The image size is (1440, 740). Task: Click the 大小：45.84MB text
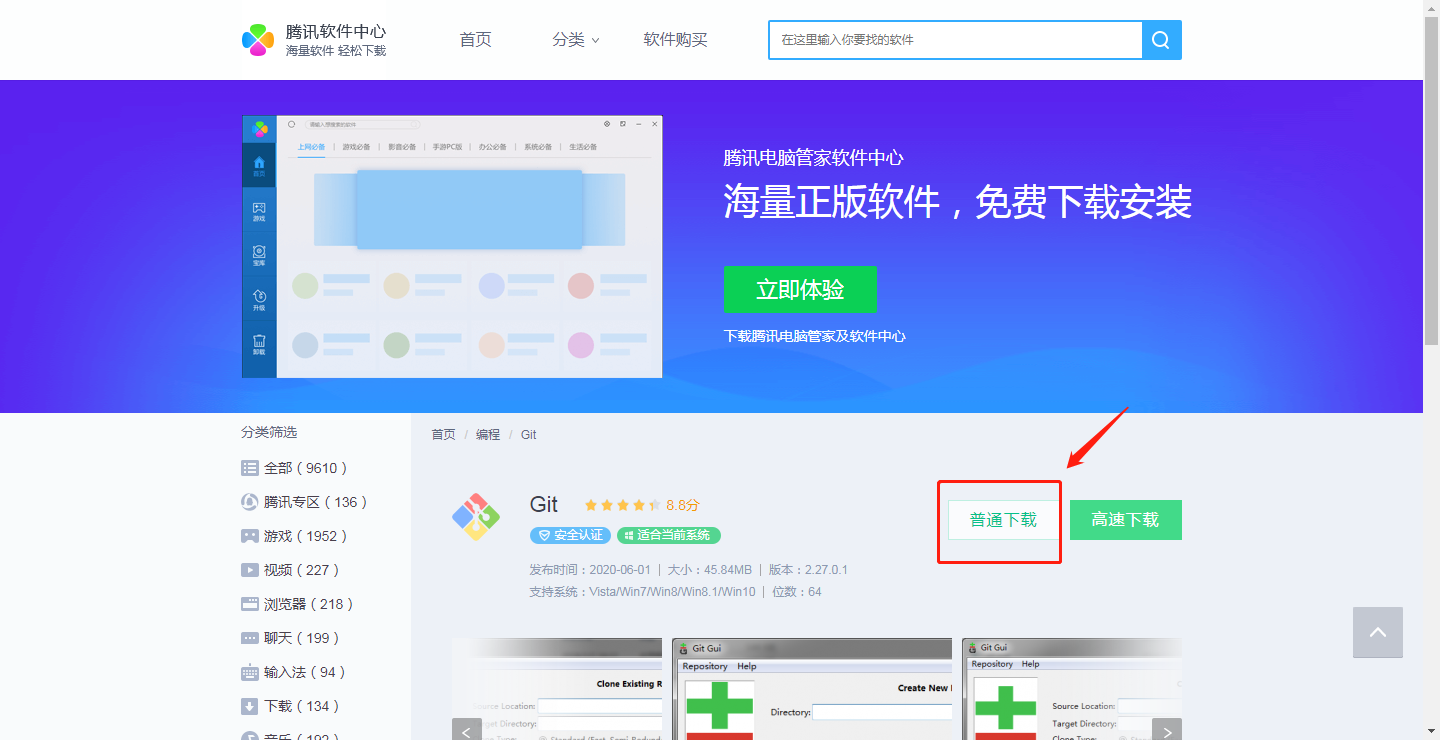click(x=709, y=570)
